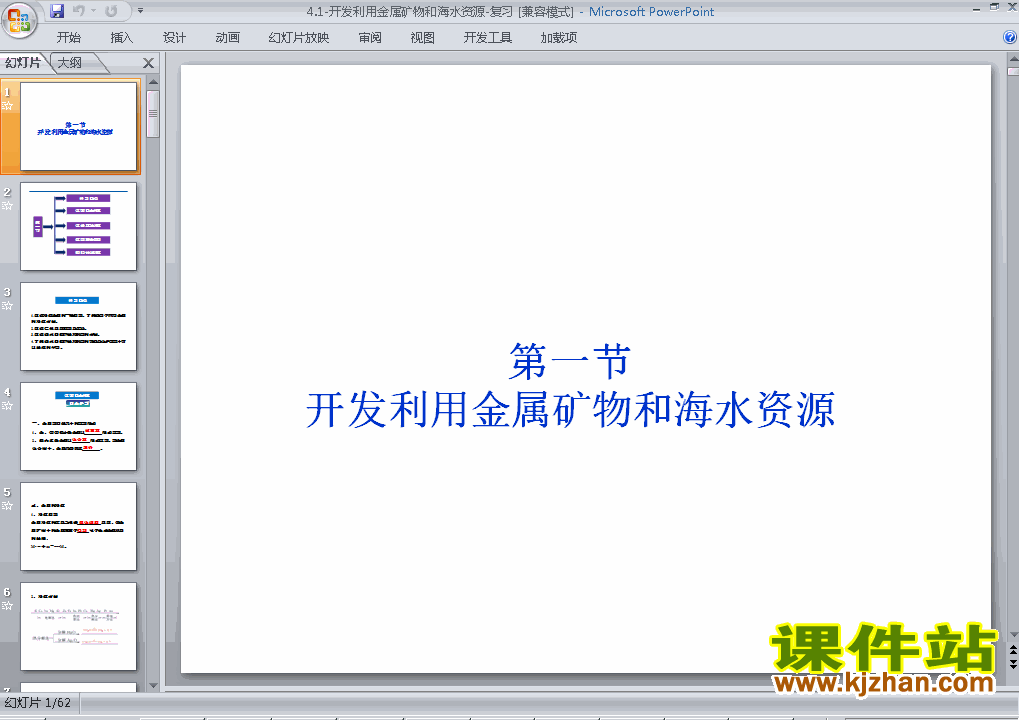Screen dimensions: 1019x720
Task: Open the 审阅 ribbon tab
Action: [370, 38]
